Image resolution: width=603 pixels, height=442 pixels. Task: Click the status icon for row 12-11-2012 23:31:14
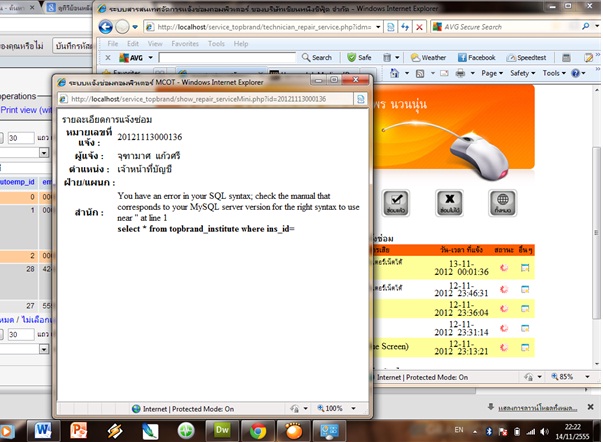click(504, 328)
